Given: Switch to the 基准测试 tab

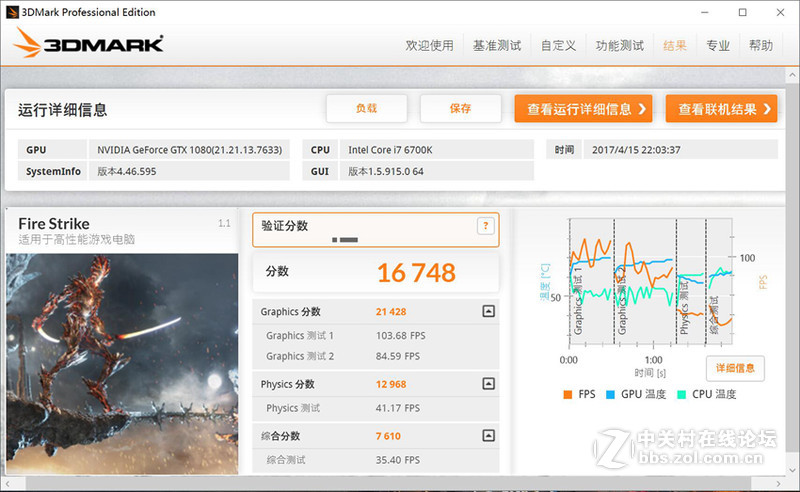Looking at the screenshot, I should (497, 45).
